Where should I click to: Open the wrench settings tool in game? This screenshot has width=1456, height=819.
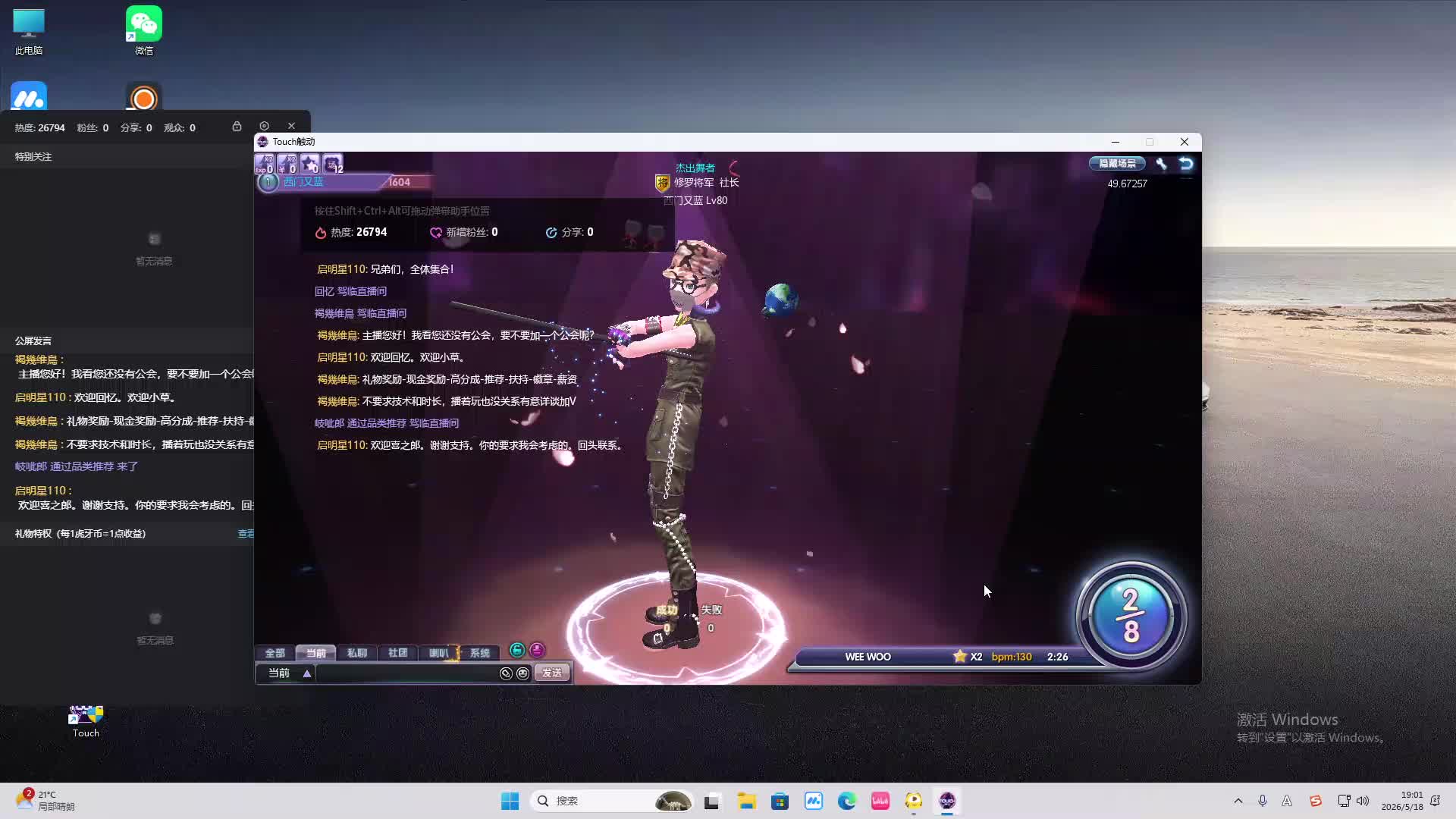click(1161, 163)
